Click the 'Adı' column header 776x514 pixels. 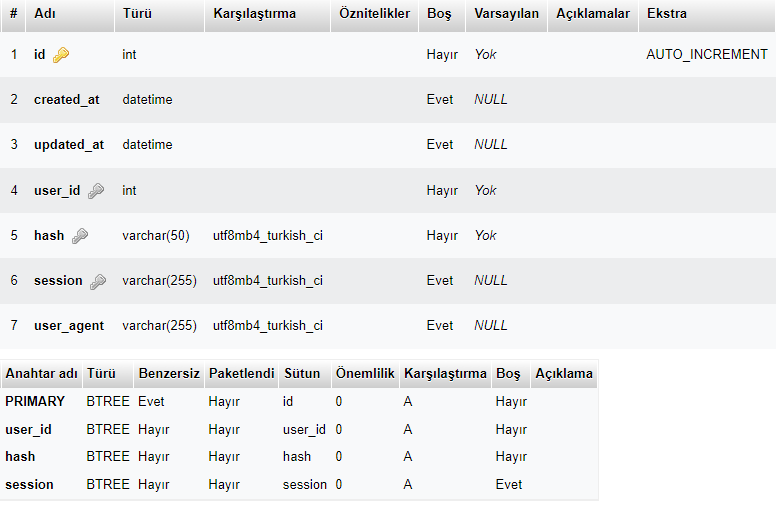45,14
